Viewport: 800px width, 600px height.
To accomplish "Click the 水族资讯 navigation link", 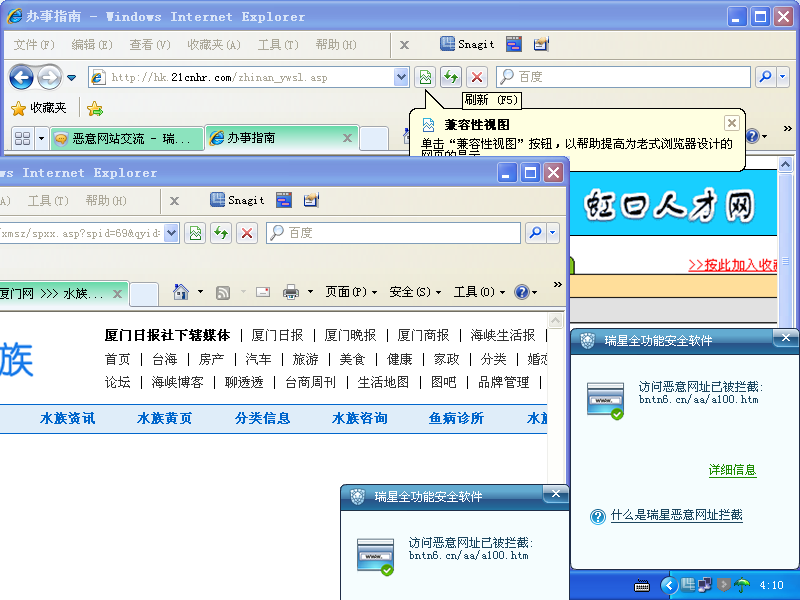I will 68,418.
